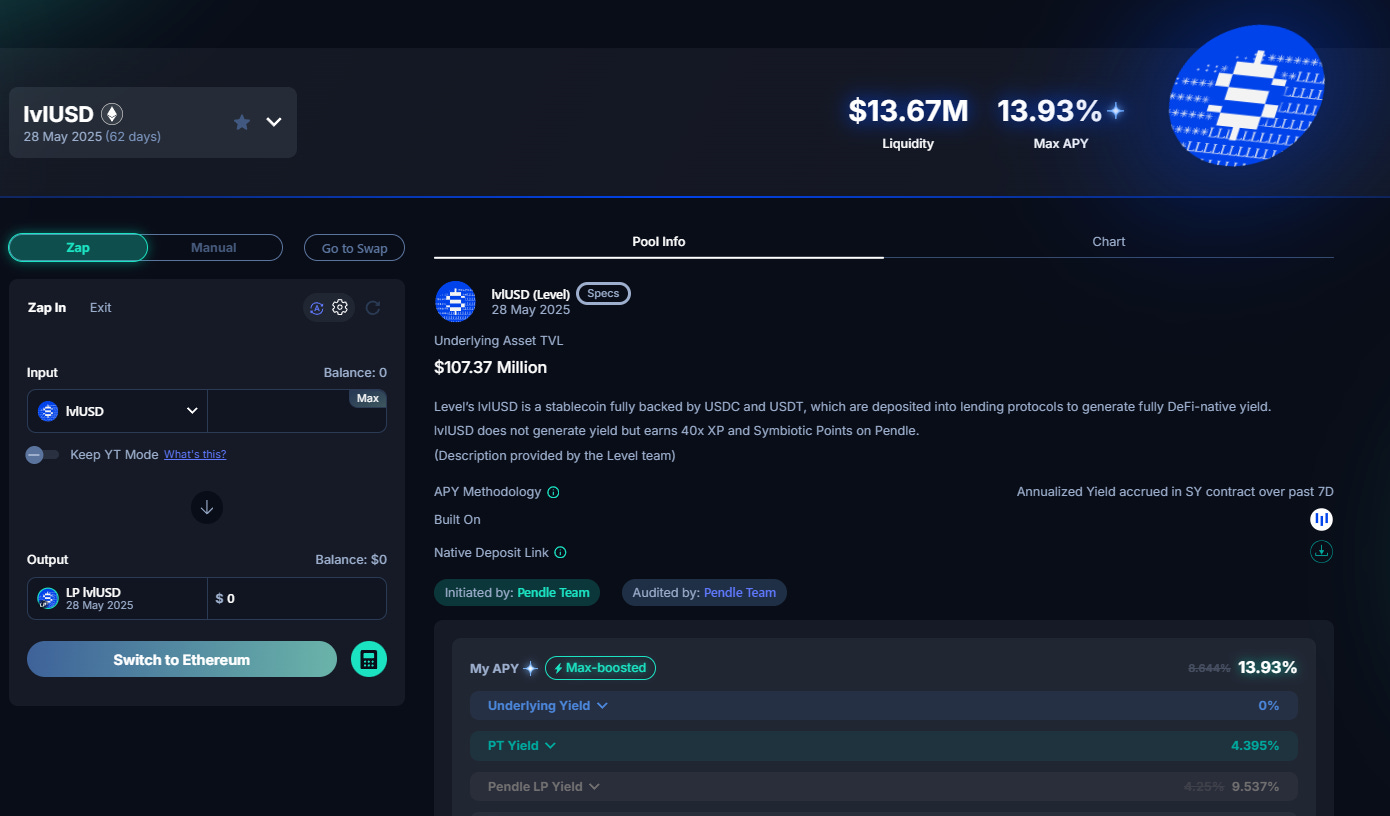Show Native Deposit Link info icon
This screenshot has height=816, width=1390.
[560, 552]
